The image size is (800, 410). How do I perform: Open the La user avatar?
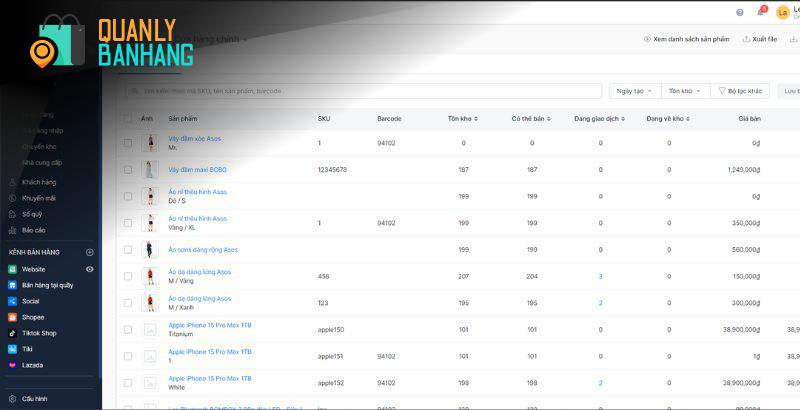pyautogui.click(x=782, y=13)
